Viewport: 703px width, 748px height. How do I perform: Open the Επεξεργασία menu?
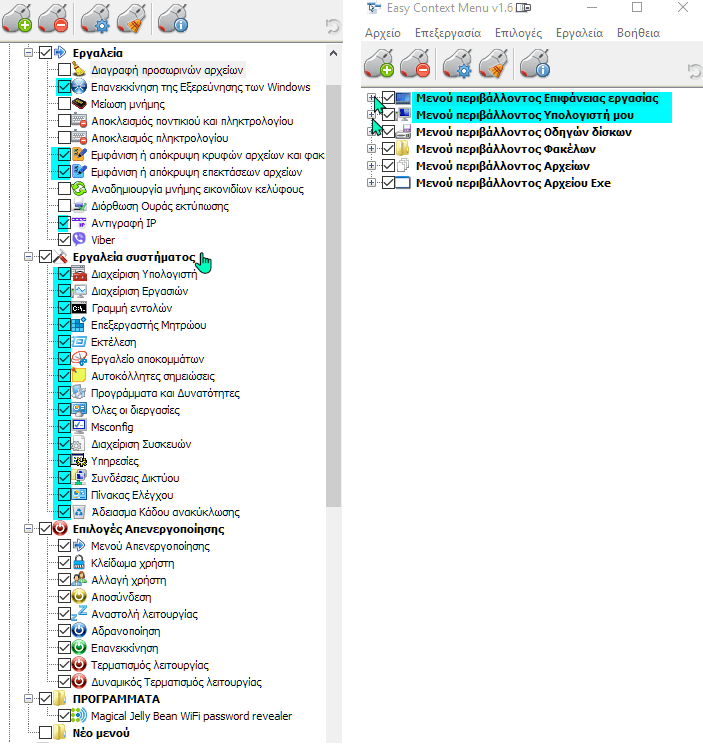coord(448,33)
